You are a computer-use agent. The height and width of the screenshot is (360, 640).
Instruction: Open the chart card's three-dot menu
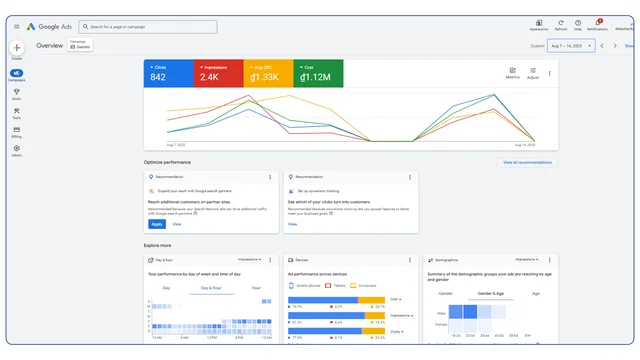point(549,73)
